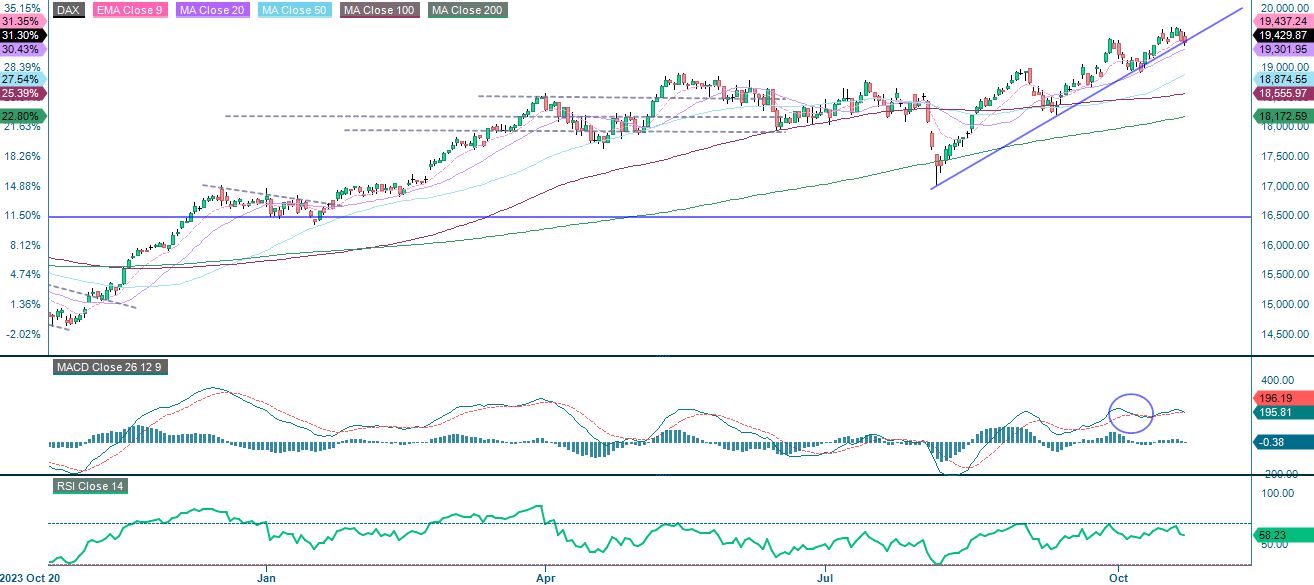The image size is (1314, 585).
Task: Click the 25.39% percentage tag
Action: [22, 93]
